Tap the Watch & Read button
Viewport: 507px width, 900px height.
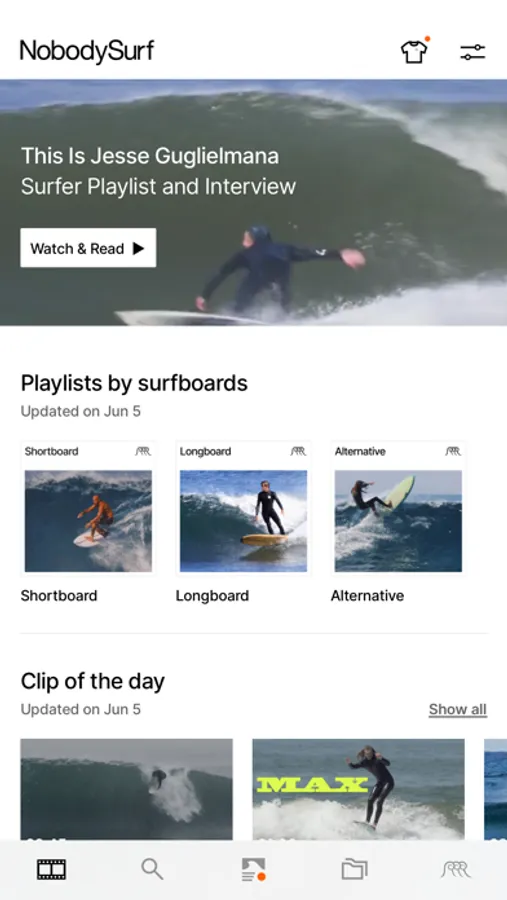coord(88,248)
